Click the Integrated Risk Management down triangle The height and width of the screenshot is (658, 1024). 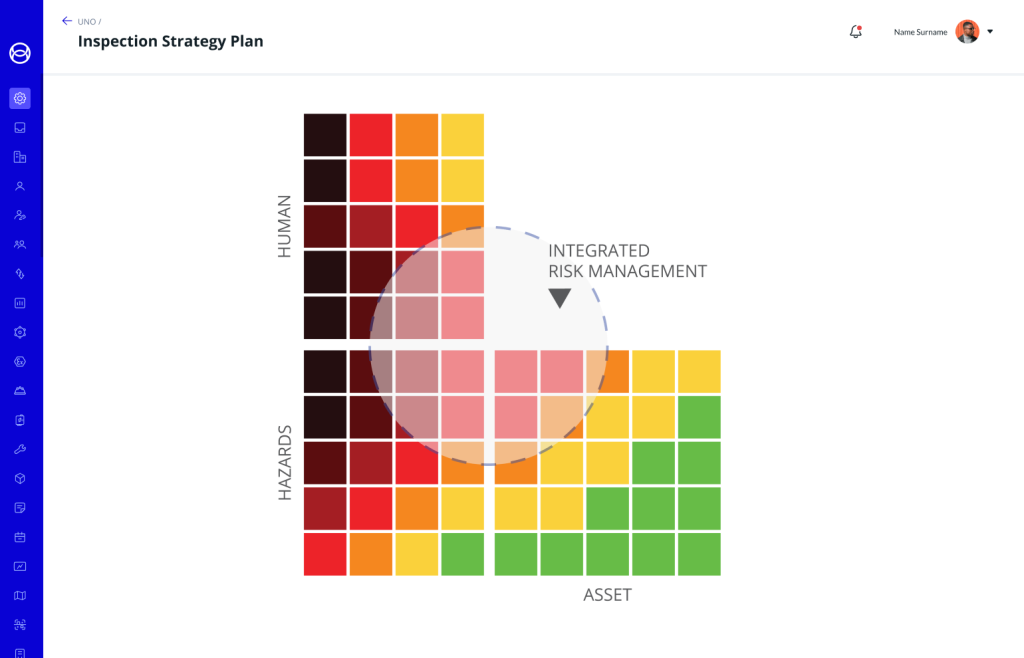pos(559,298)
